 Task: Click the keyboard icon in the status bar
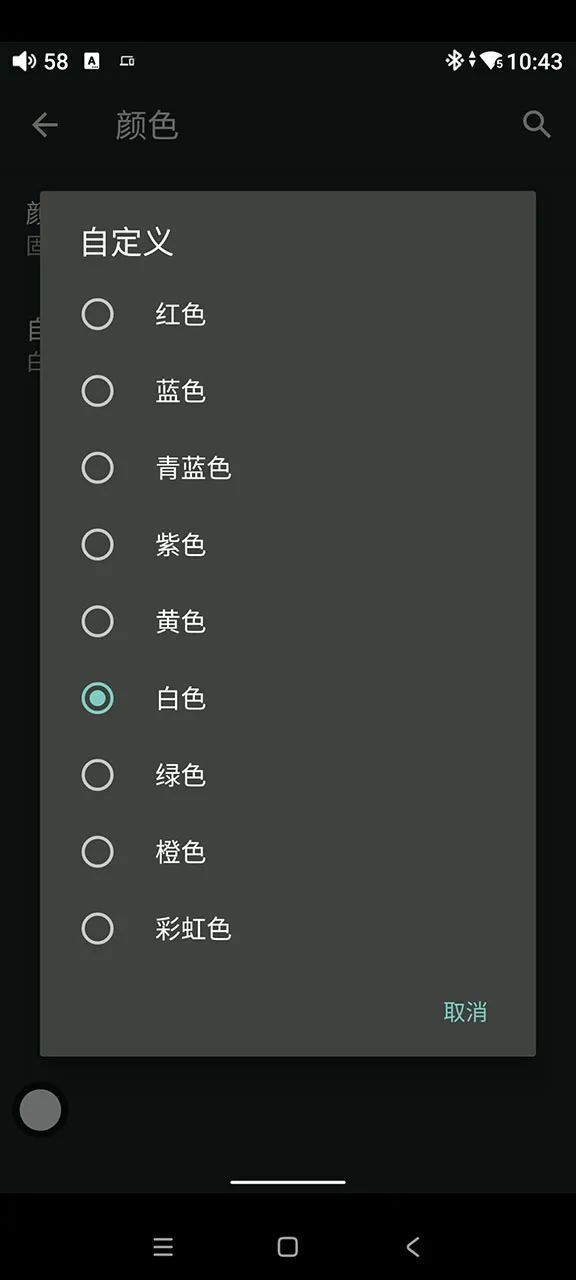tap(127, 60)
